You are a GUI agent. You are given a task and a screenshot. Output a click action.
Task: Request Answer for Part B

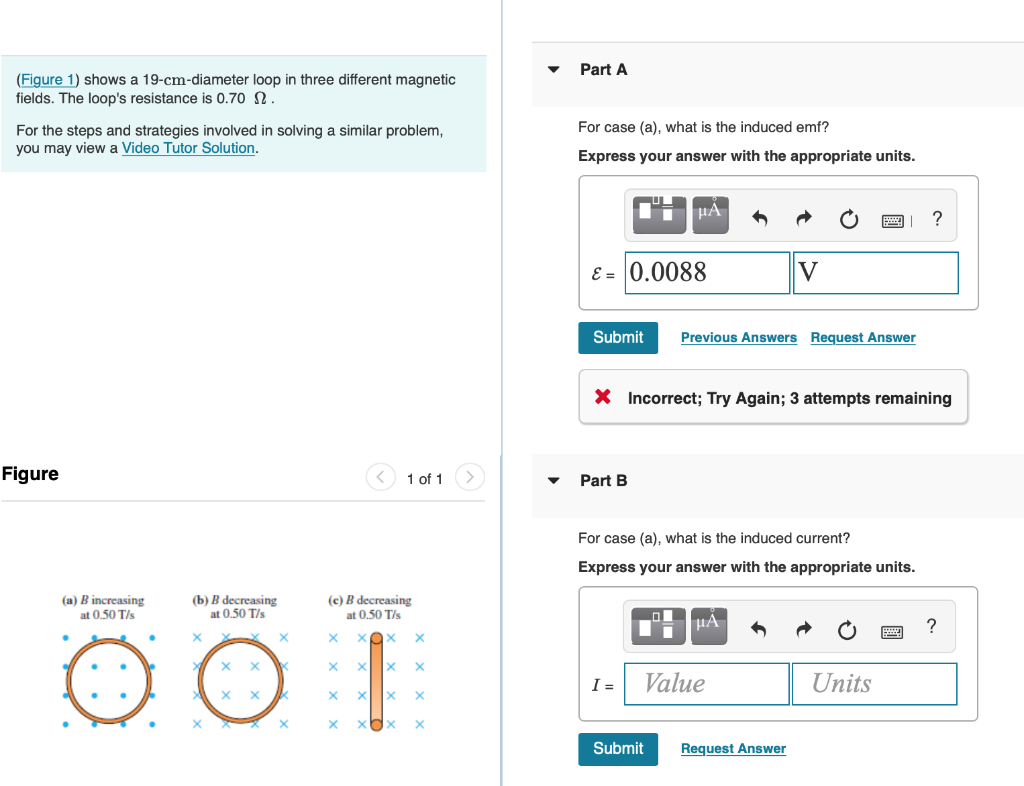coord(733,748)
